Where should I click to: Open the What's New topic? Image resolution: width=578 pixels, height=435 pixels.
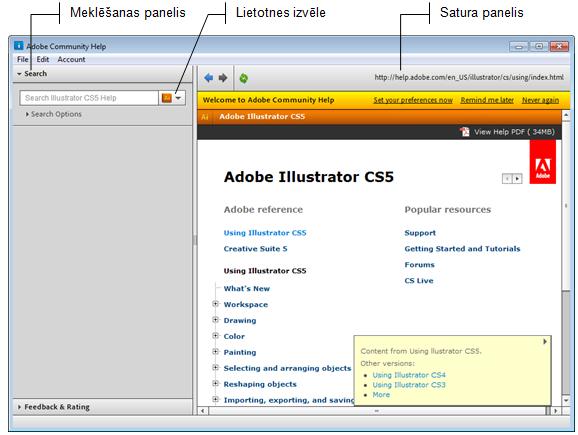[247, 289]
